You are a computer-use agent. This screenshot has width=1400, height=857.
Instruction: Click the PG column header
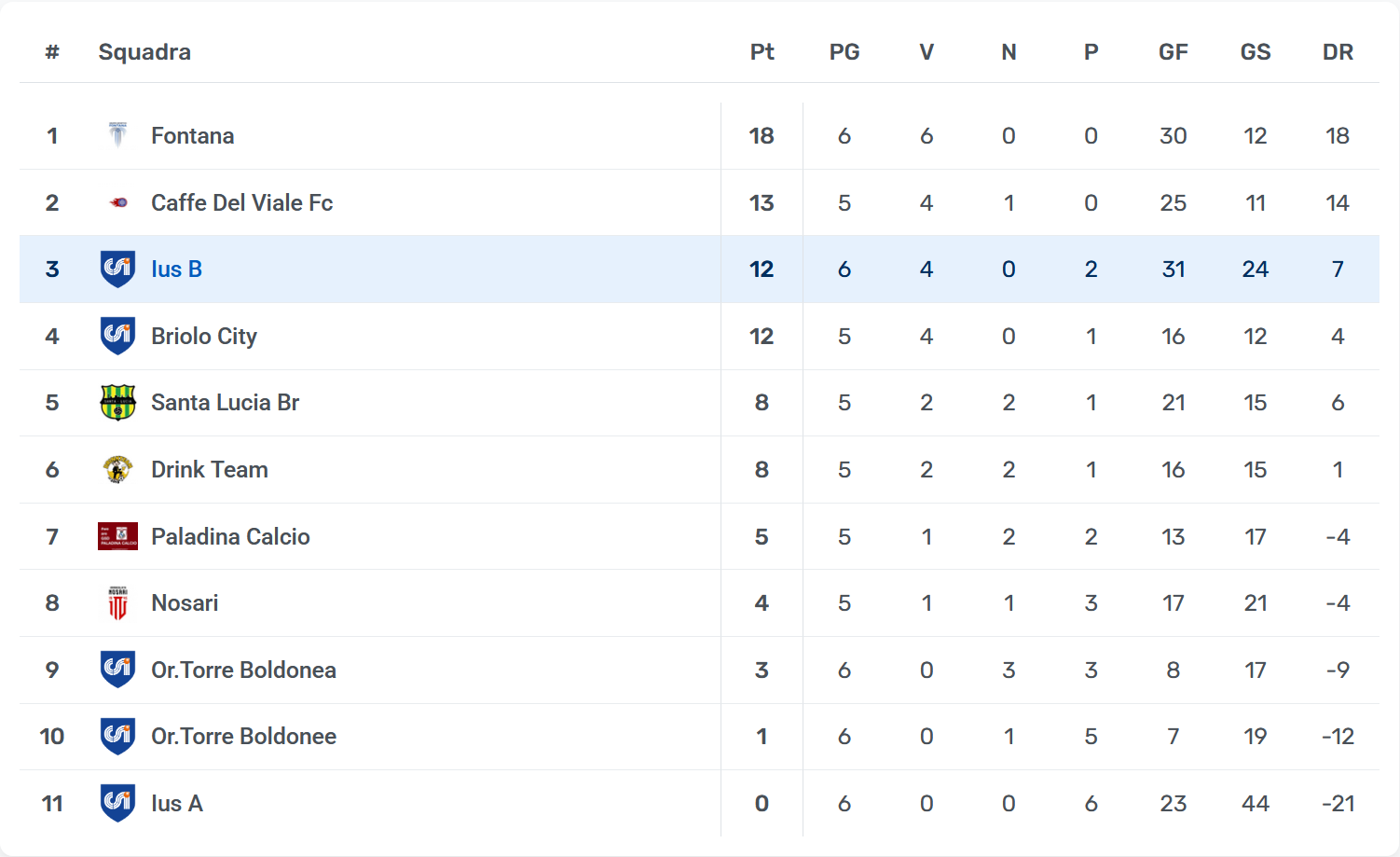[x=844, y=52]
